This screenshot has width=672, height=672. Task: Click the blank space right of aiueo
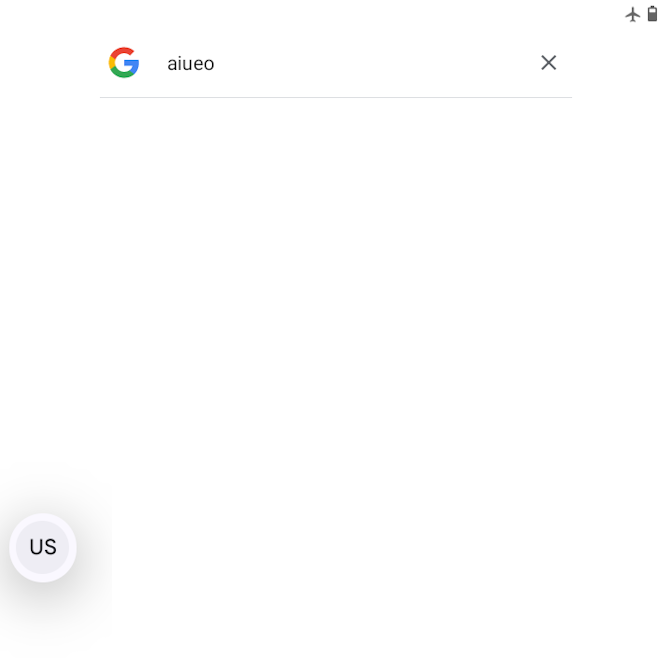[373, 63]
